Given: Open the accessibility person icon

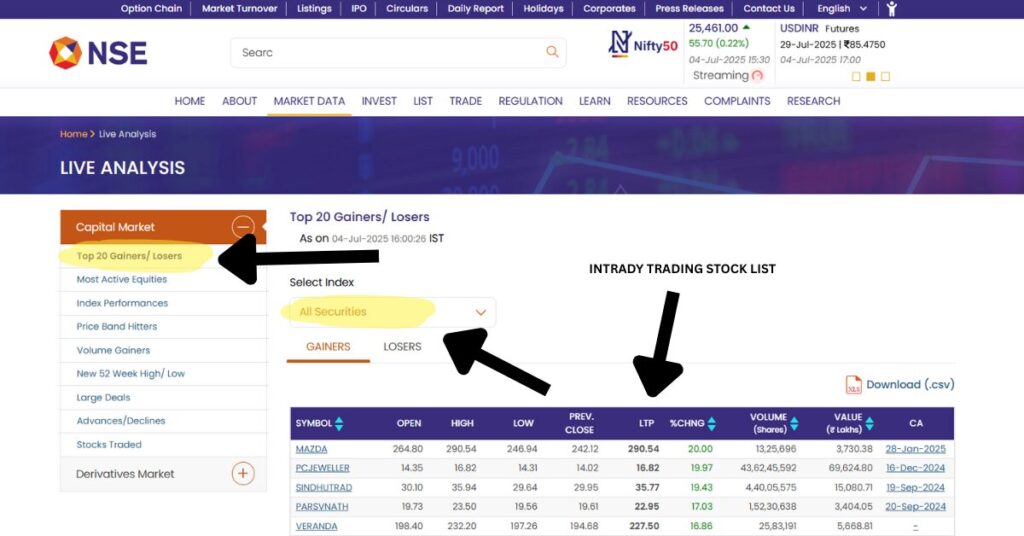Looking at the screenshot, I should [891, 8].
